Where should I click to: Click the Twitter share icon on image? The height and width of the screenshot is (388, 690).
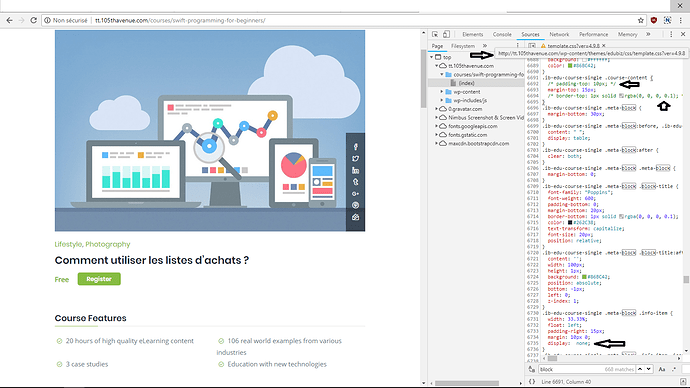356,159
